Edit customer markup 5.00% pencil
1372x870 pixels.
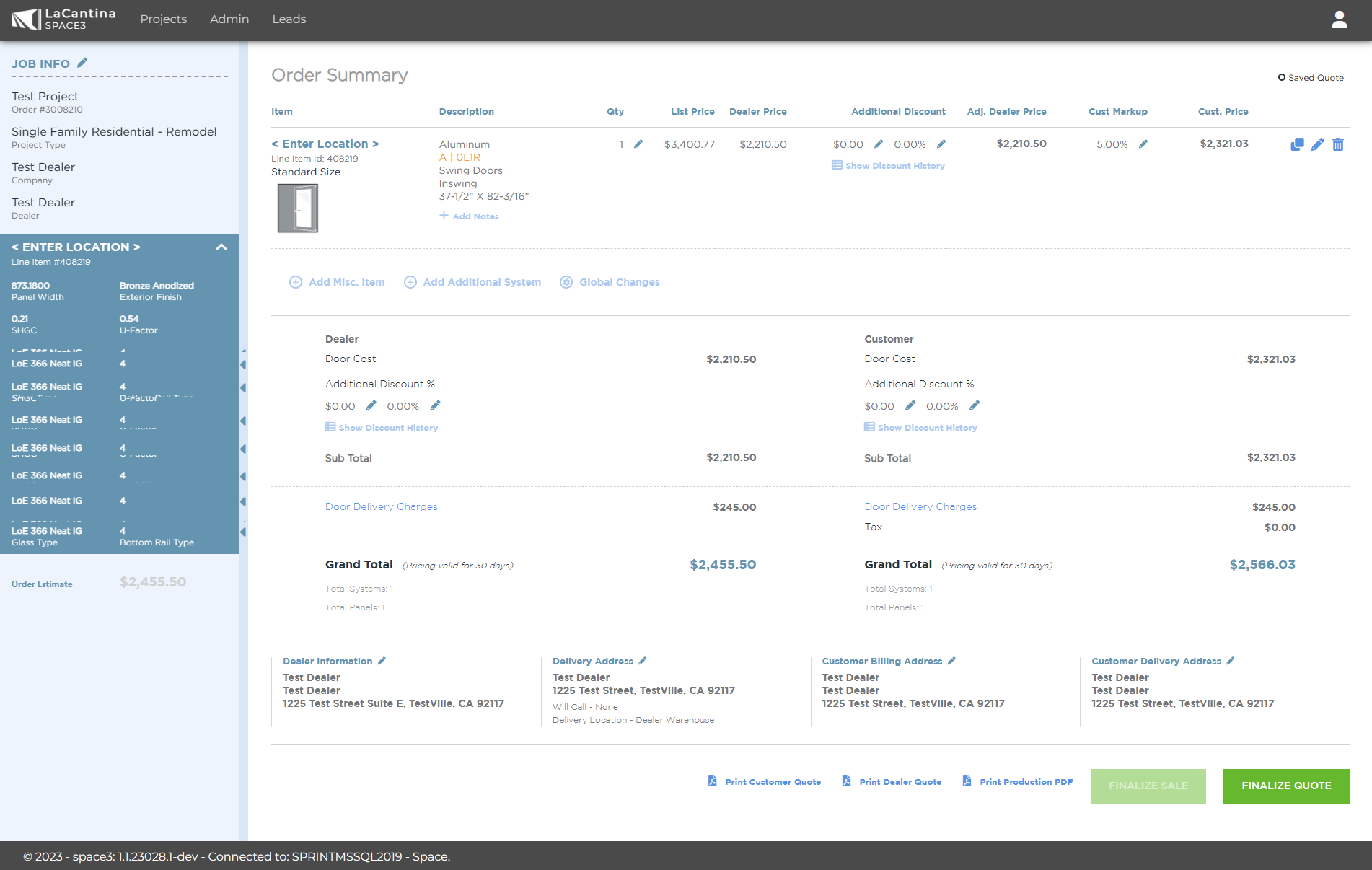pyautogui.click(x=1143, y=144)
